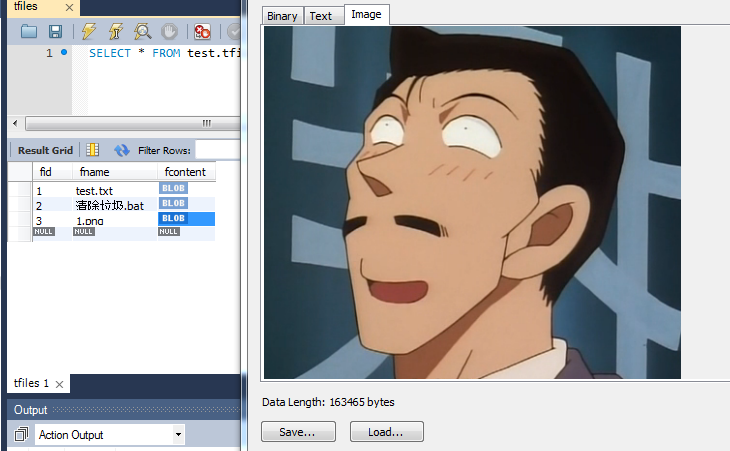The height and width of the screenshot is (451, 730).
Task: Click the fname column header
Action: pos(115,172)
